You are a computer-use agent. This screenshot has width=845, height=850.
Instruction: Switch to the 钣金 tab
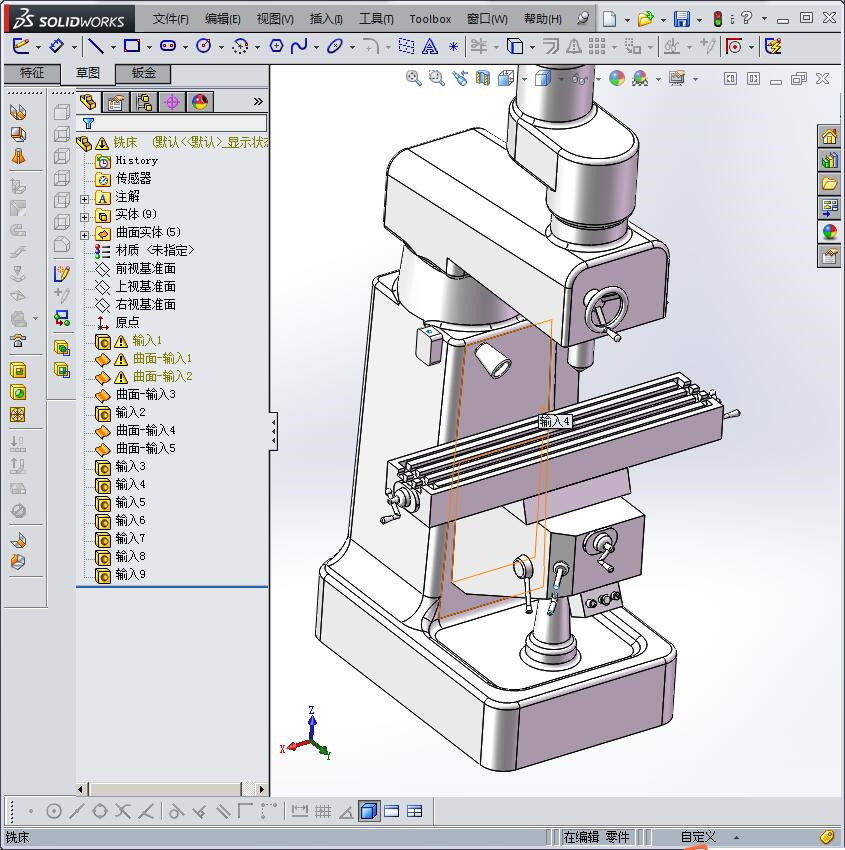click(144, 73)
